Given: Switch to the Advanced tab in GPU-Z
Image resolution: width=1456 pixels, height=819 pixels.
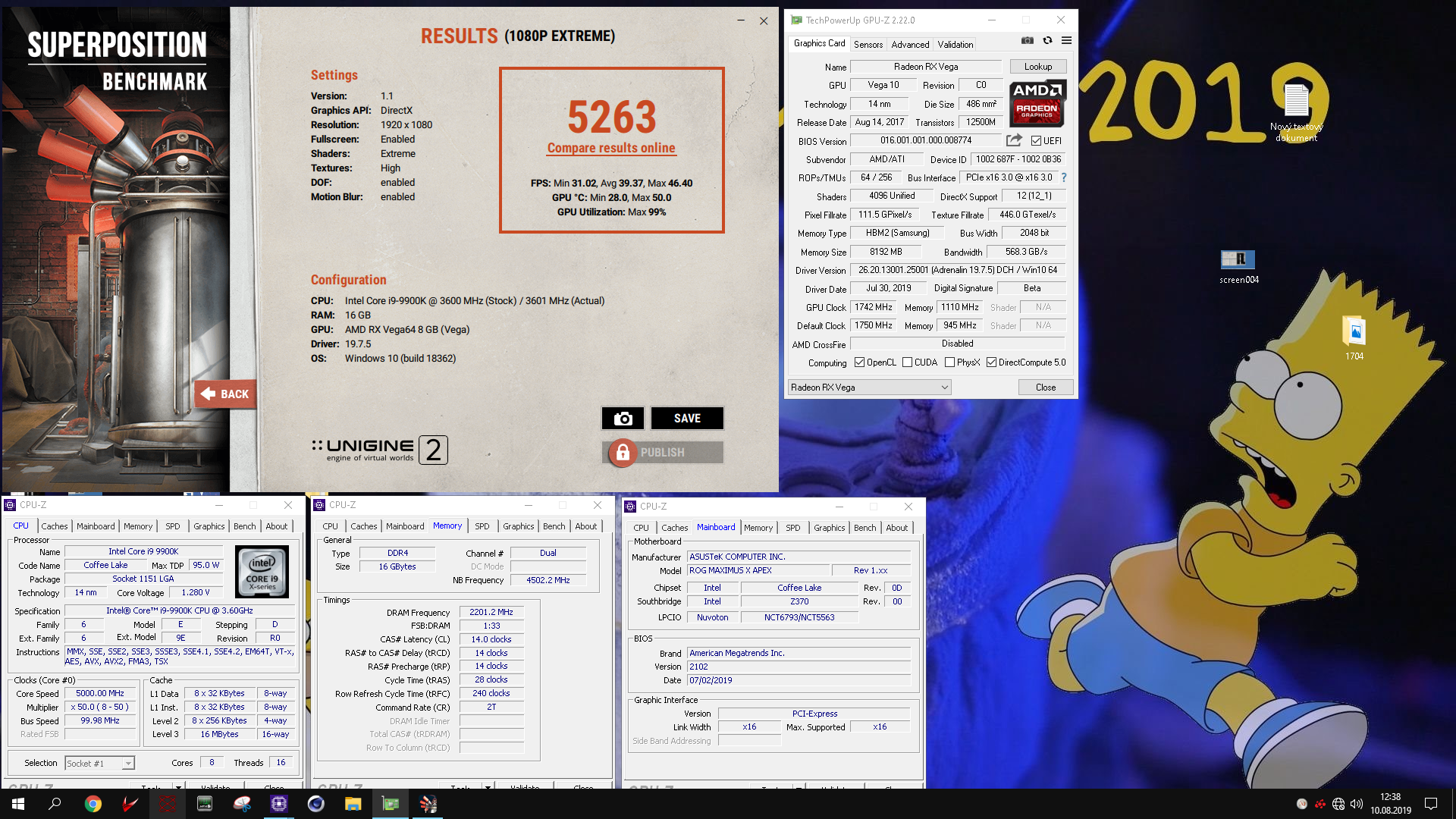Looking at the screenshot, I should (x=910, y=45).
